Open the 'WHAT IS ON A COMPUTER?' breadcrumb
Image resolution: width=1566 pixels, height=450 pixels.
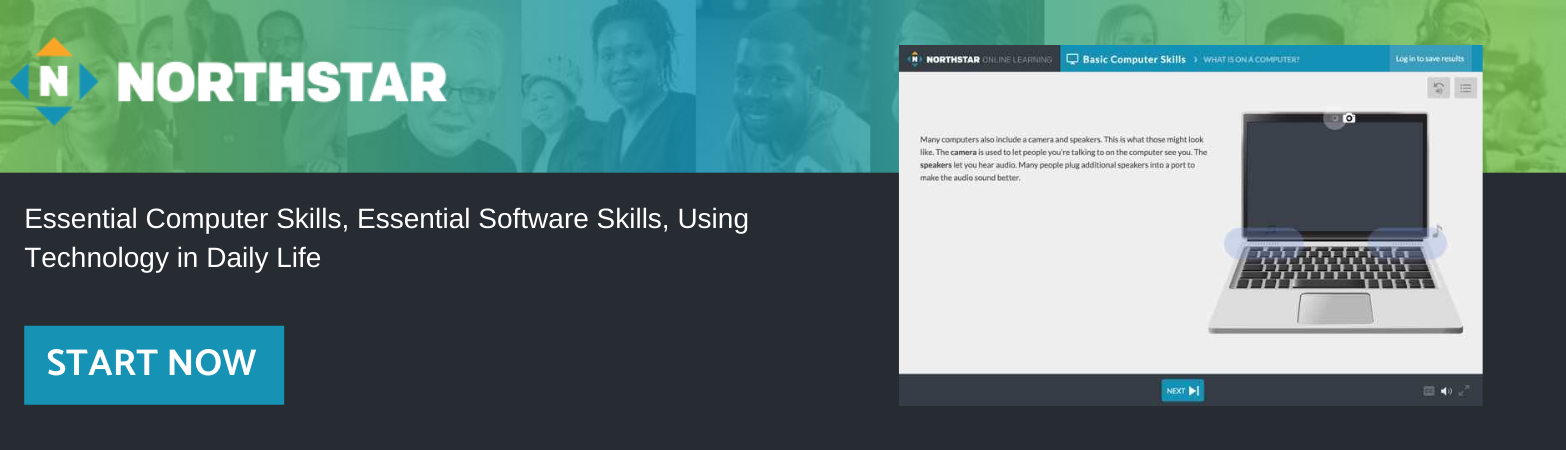[x=1251, y=60]
